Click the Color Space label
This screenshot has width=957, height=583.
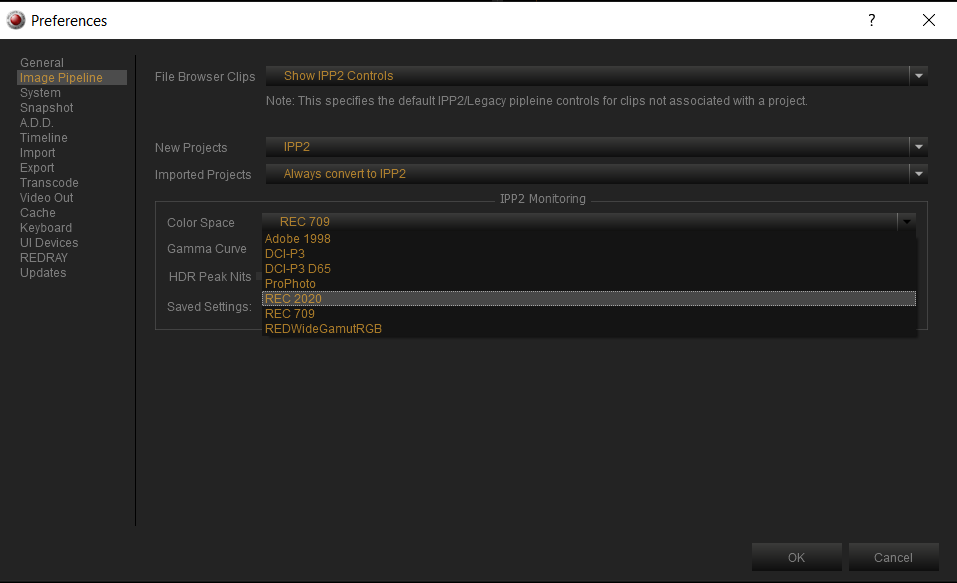(201, 223)
